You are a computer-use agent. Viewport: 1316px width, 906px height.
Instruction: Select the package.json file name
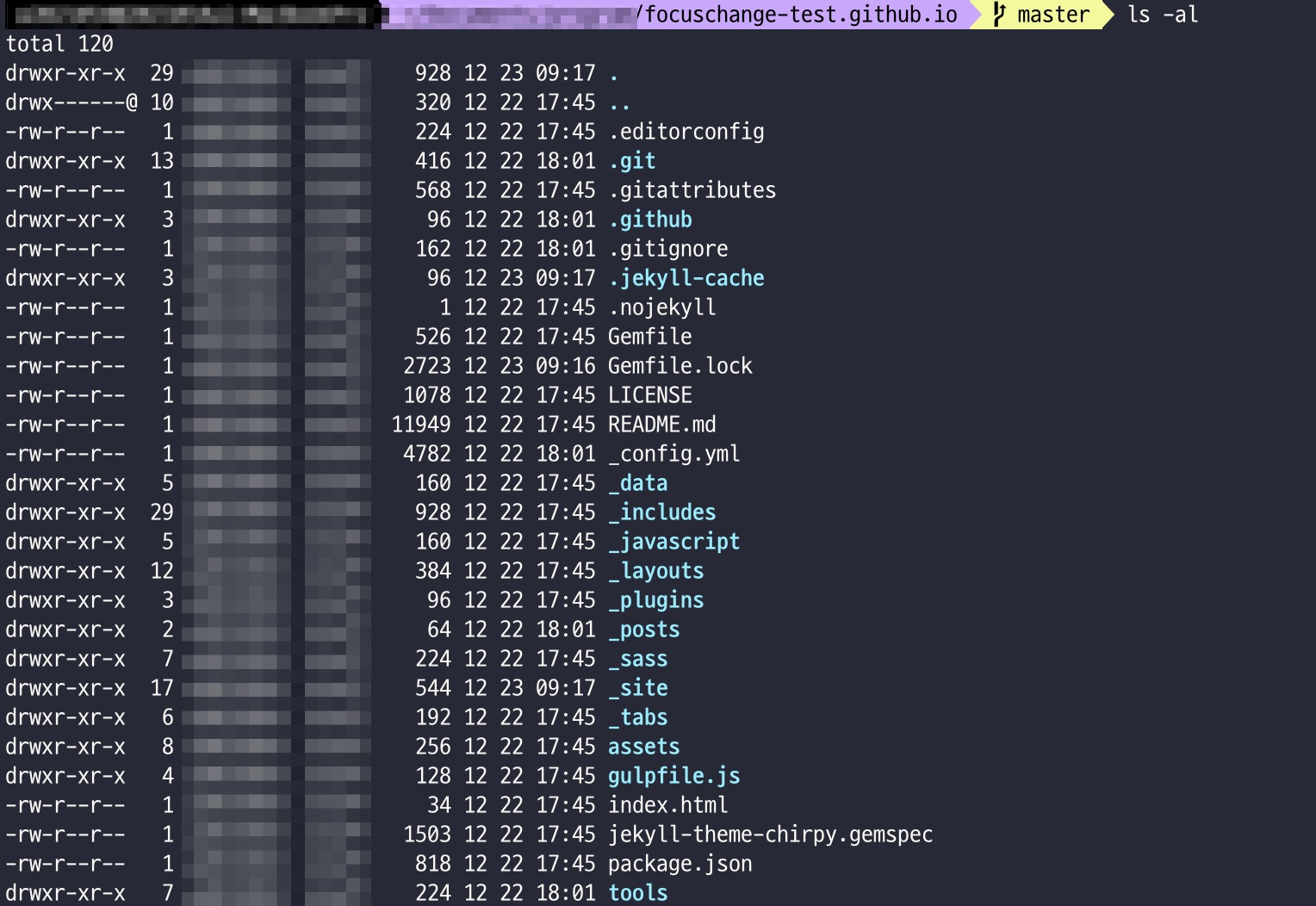point(680,864)
